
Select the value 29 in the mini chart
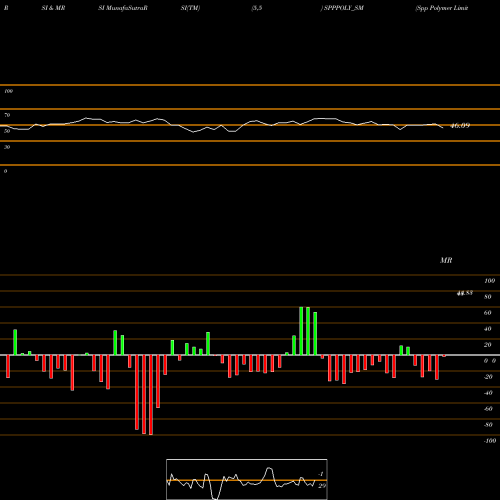[x=322, y=486]
